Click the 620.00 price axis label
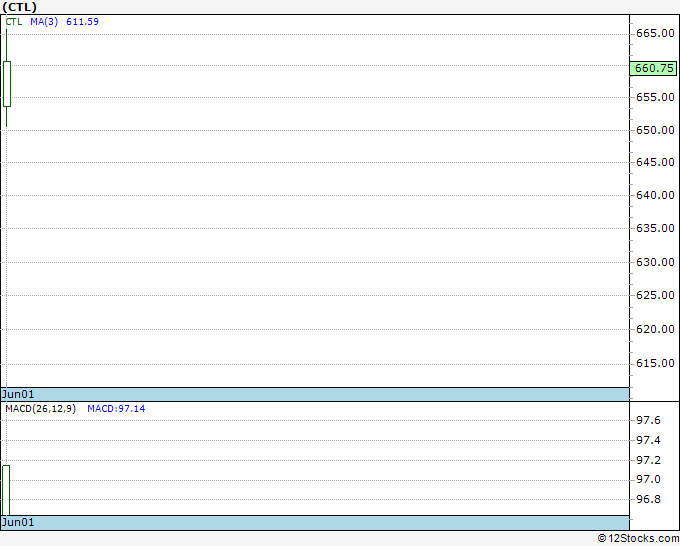The width and height of the screenshot is (680, 546). click(x=655, y=329)
